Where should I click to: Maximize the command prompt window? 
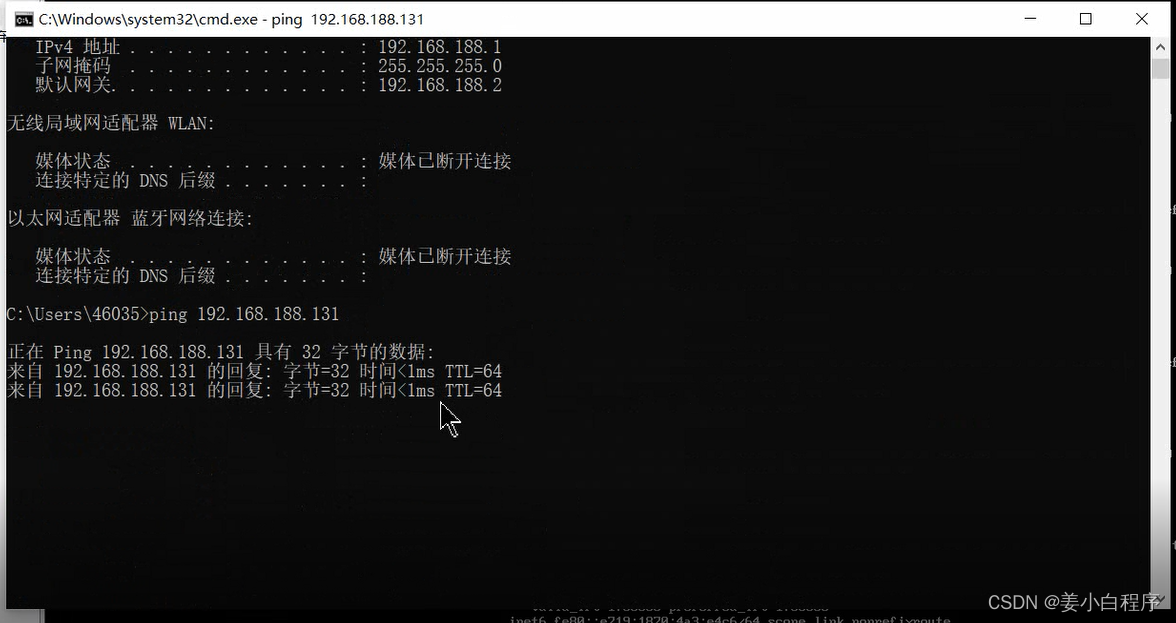[1085, 19]
